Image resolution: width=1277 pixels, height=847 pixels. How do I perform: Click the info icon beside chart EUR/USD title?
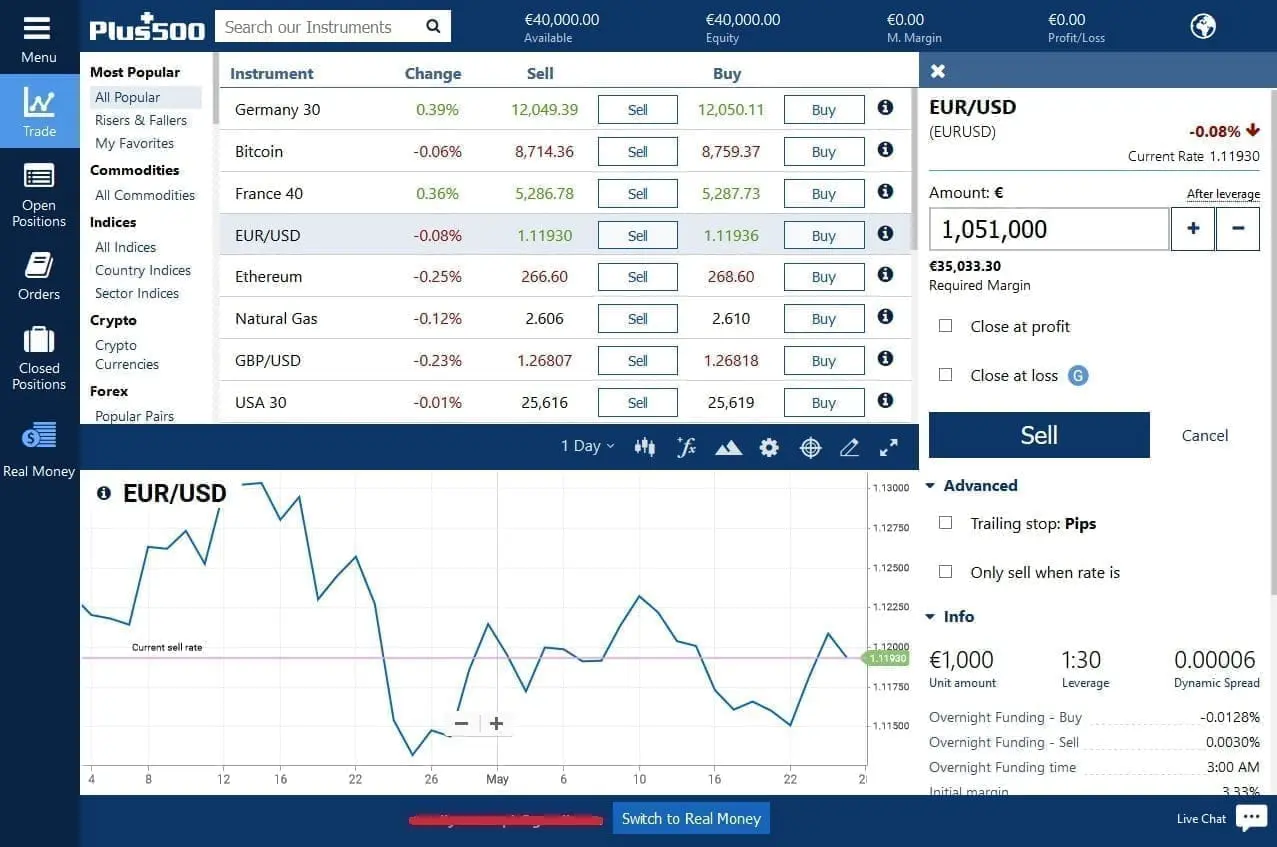click(x=103, y=493)
